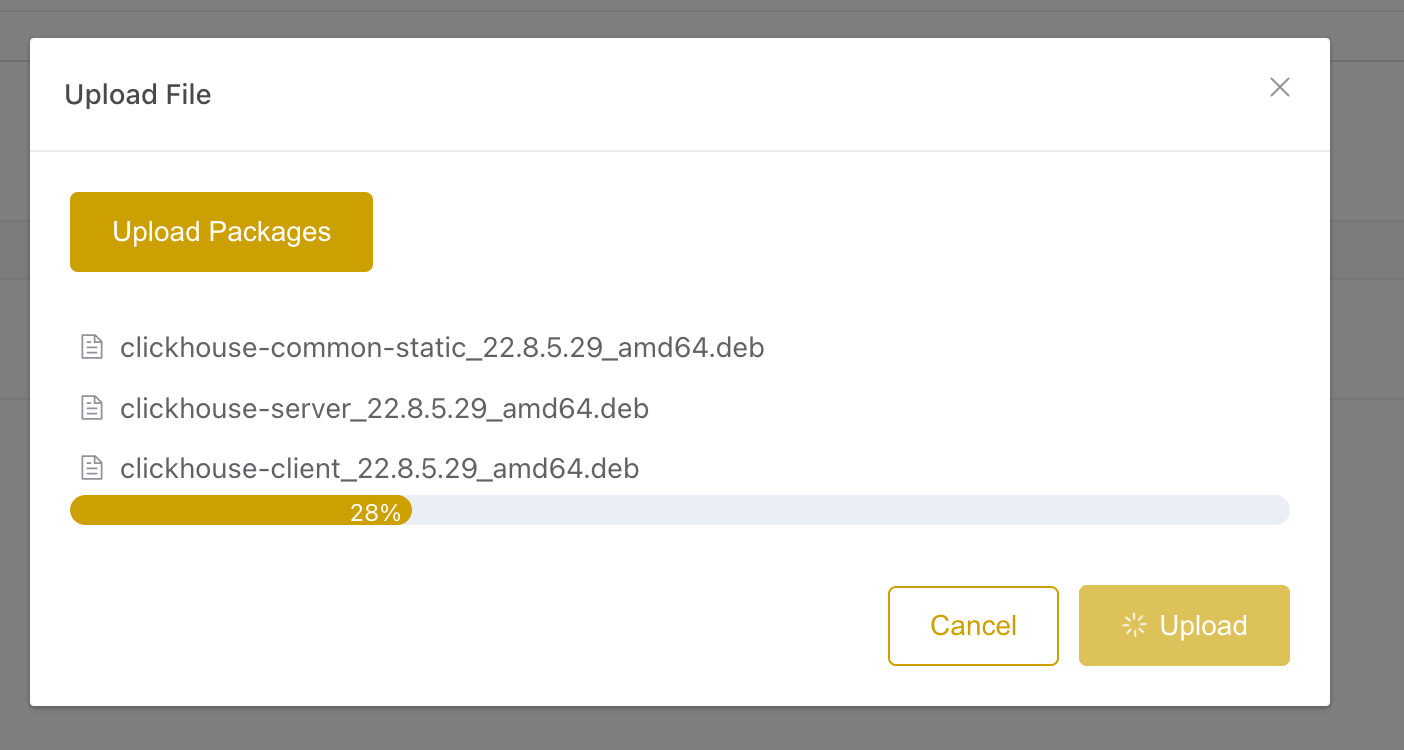Screen dimensions: 1404x750
Task: Click the dimmed backdrop above the dialog
Action: coord(700,18)
